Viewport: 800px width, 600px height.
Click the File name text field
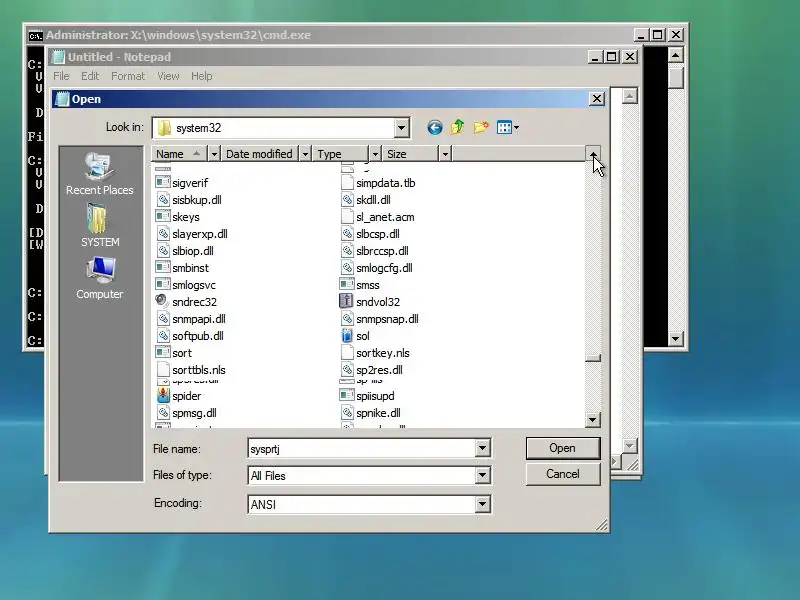click(361, 448)
